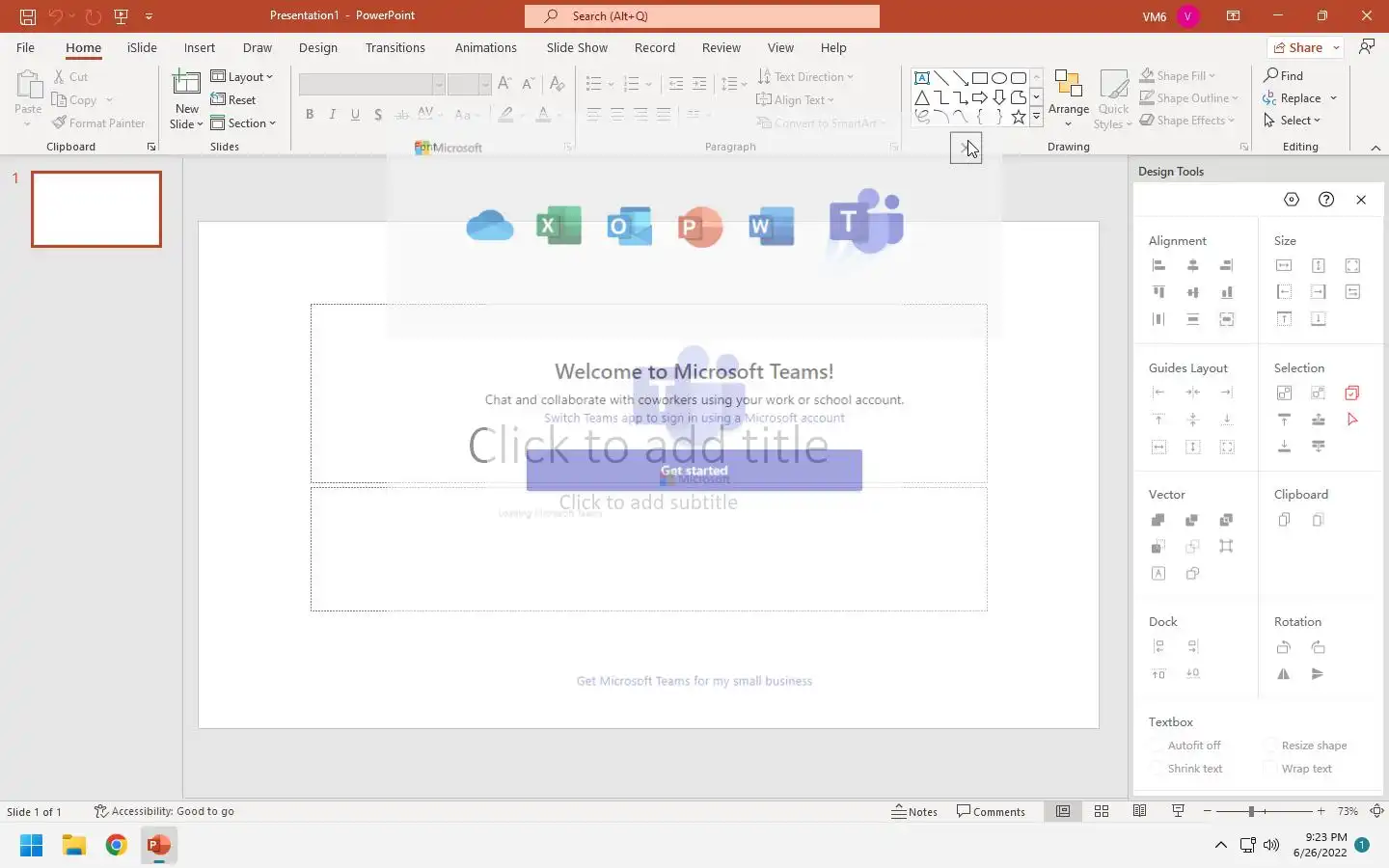1389x868 pixels.
Task: Toggle Italic formatting
Action: point(333,115)
